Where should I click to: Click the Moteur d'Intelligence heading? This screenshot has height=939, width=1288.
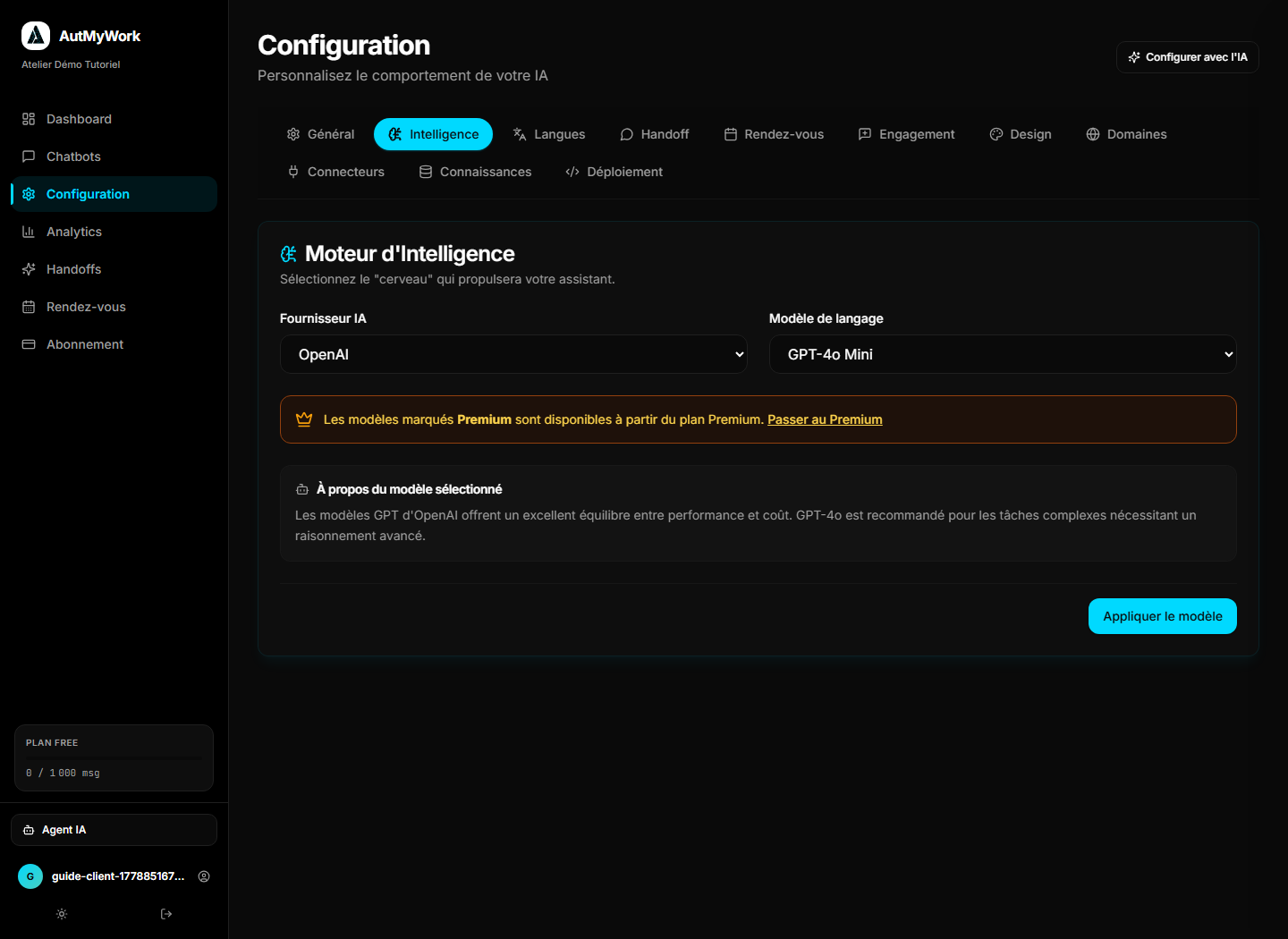410,254
